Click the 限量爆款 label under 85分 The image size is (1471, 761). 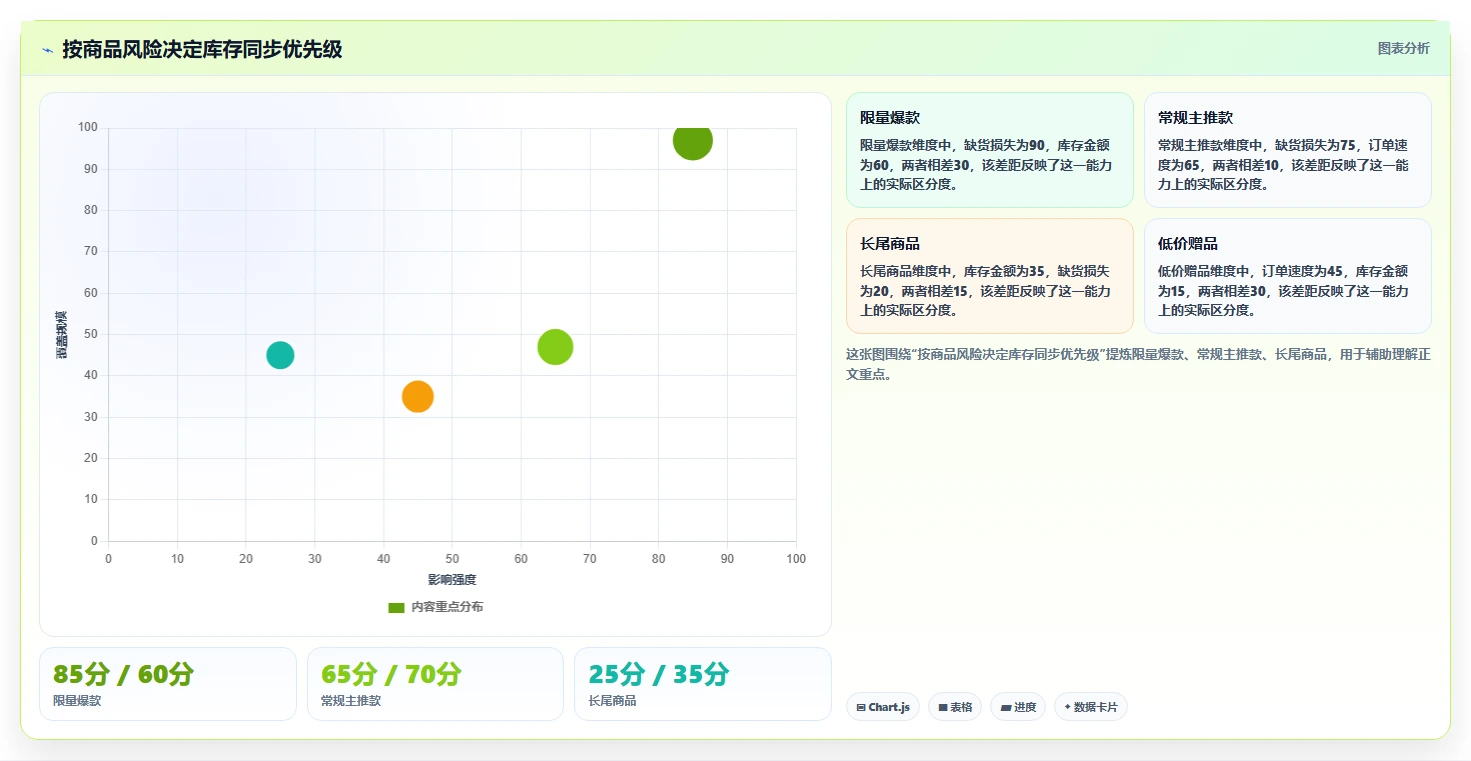(77, 701)
